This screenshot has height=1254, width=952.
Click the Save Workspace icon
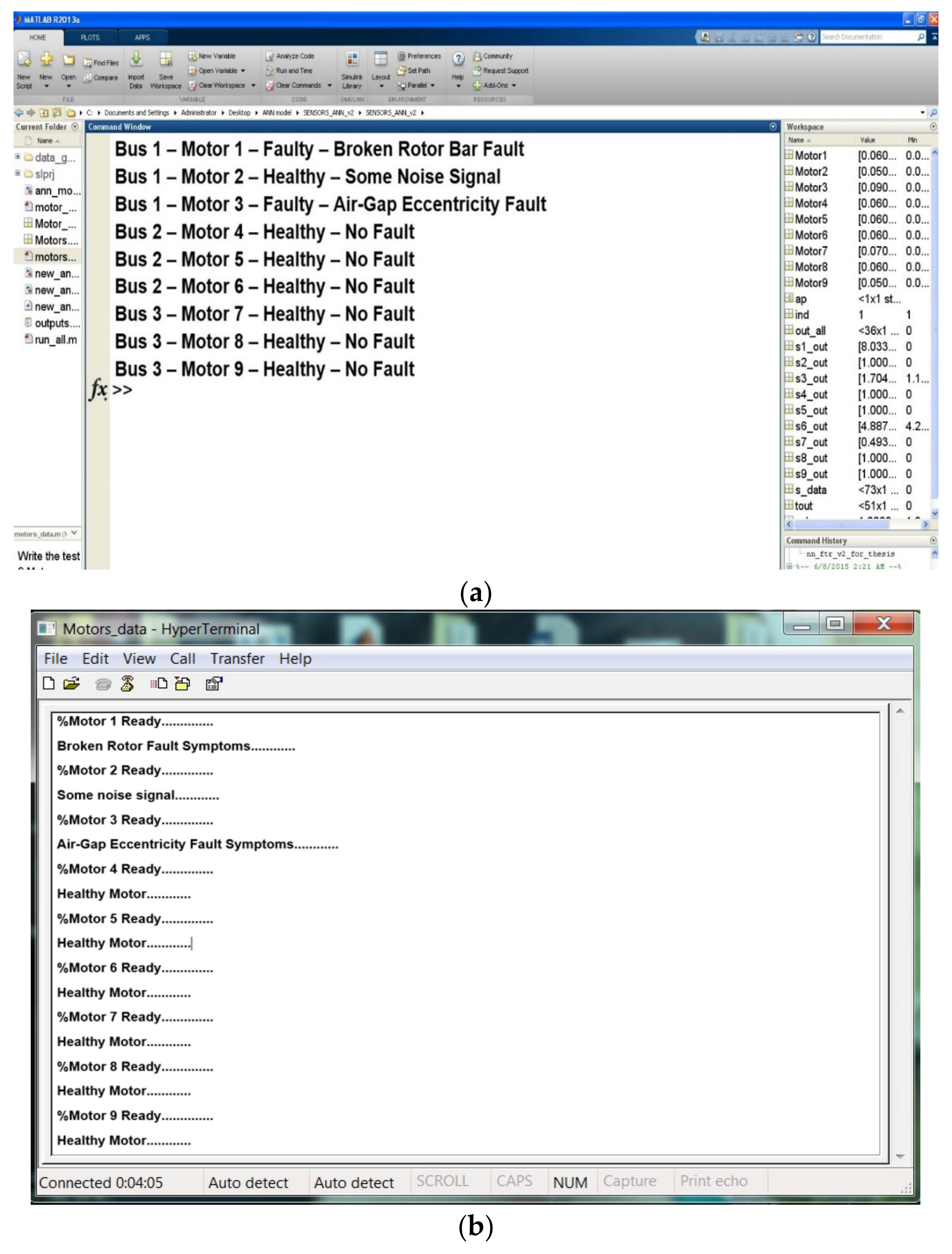[165, 60]
